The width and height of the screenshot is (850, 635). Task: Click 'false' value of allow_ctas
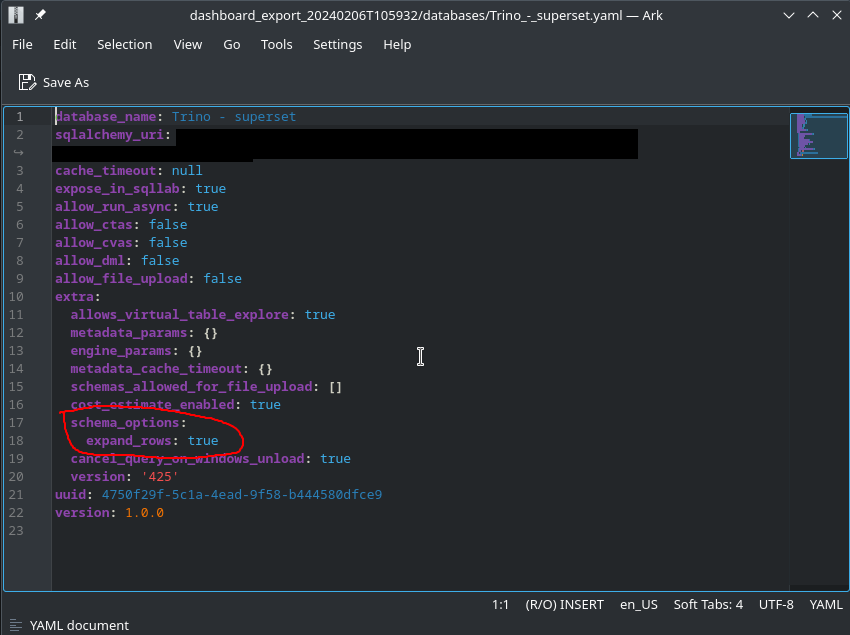tap(168, 225)
